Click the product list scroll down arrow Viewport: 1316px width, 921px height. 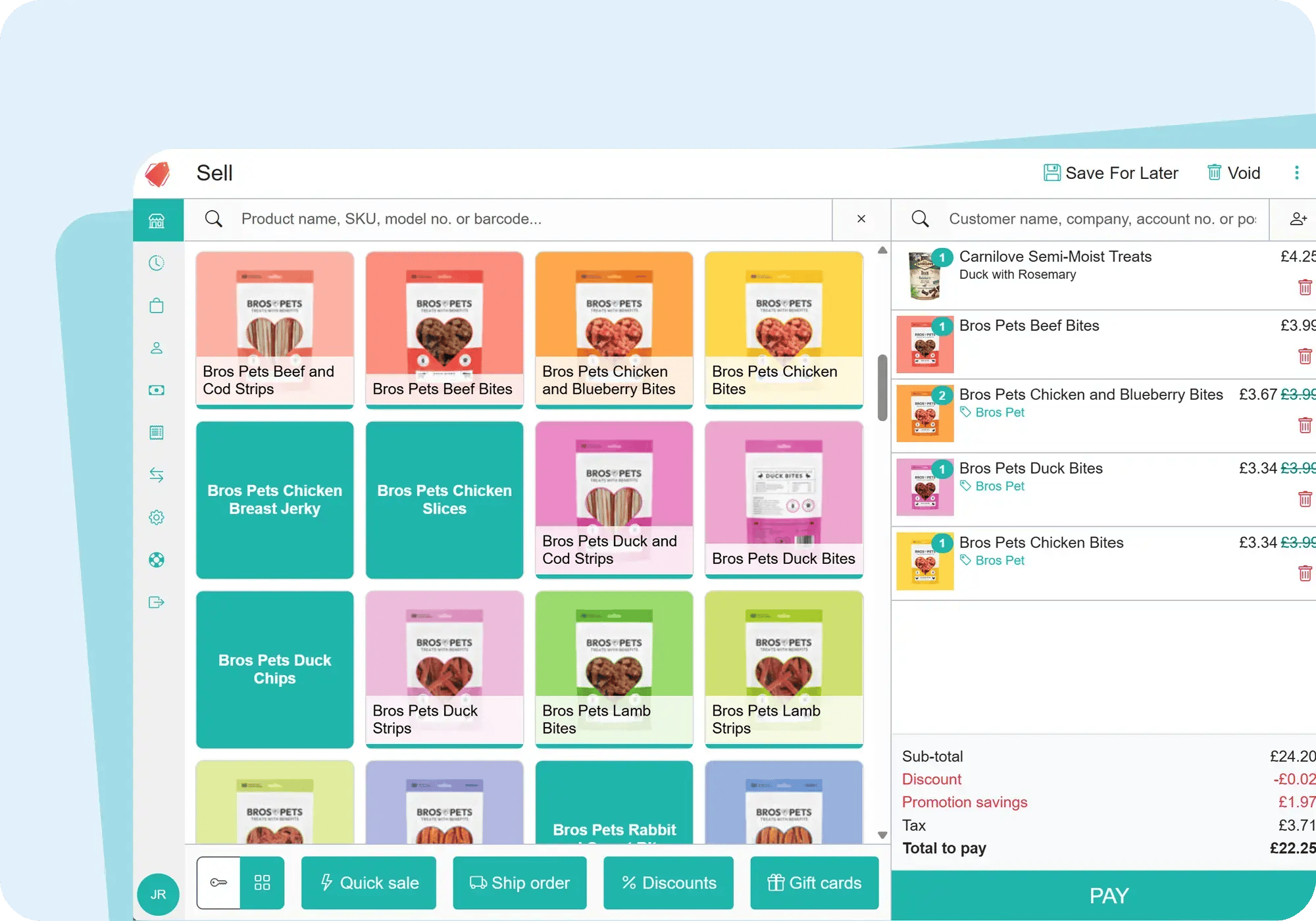click(x=882, y=835)
